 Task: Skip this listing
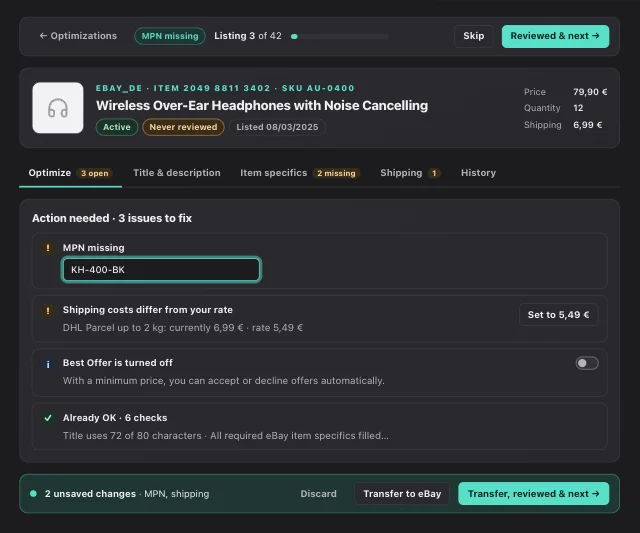click(473, 36)
